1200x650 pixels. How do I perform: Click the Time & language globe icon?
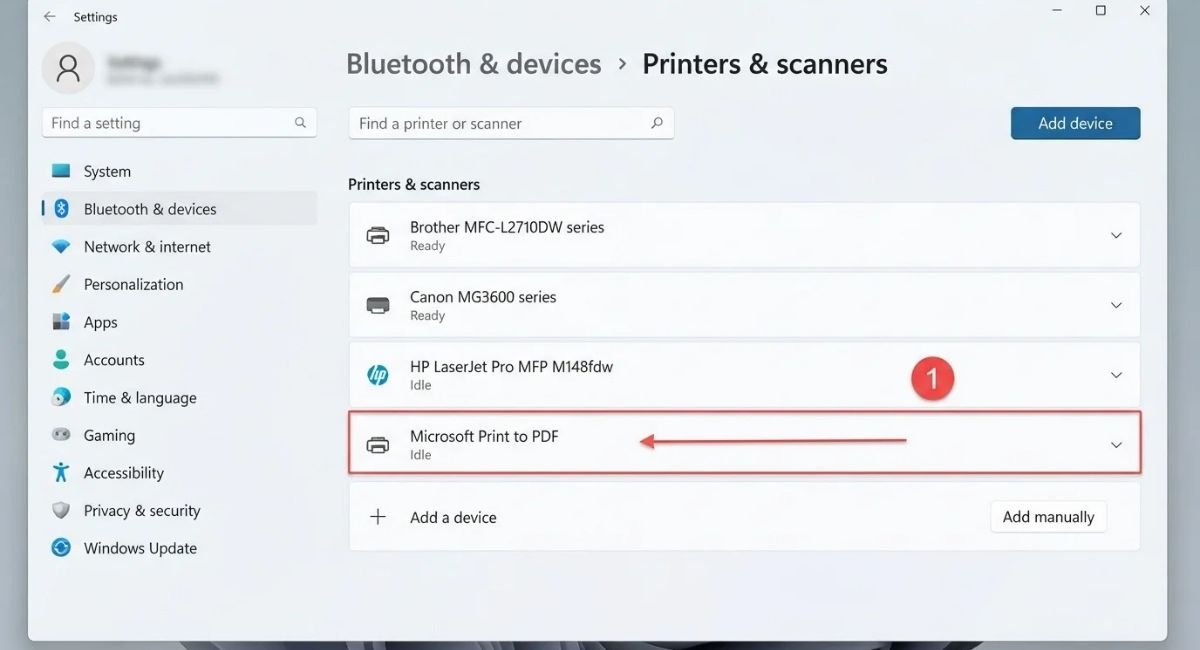point(61,397)
